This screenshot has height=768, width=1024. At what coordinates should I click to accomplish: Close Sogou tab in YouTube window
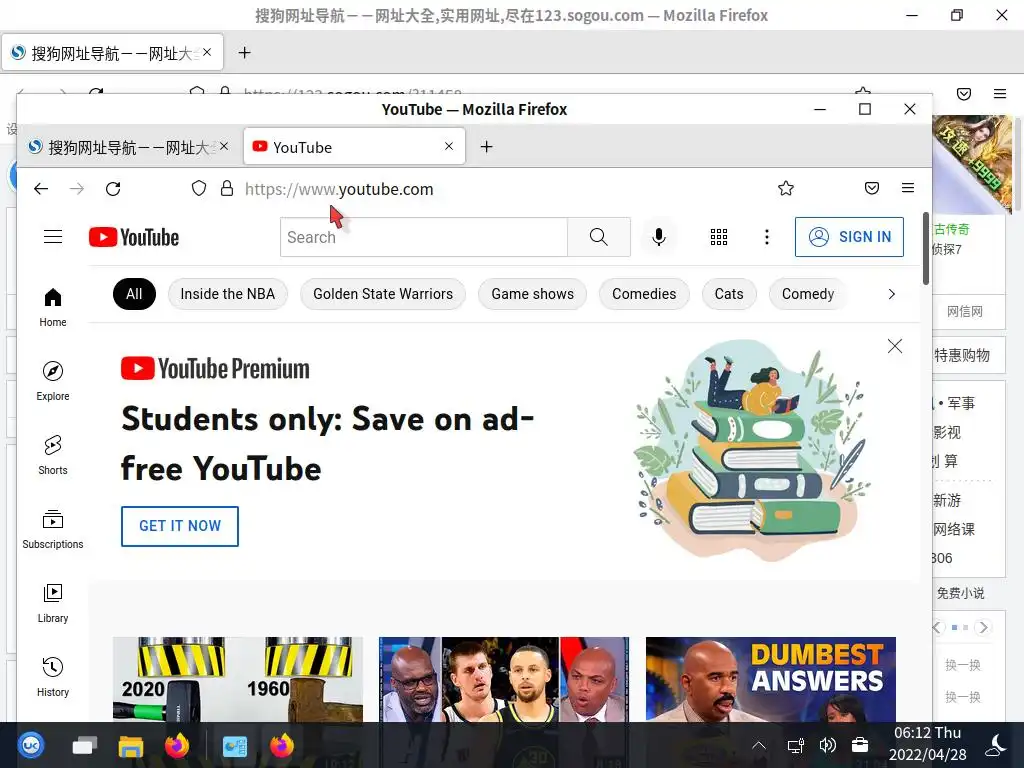[x=224, y=146]
